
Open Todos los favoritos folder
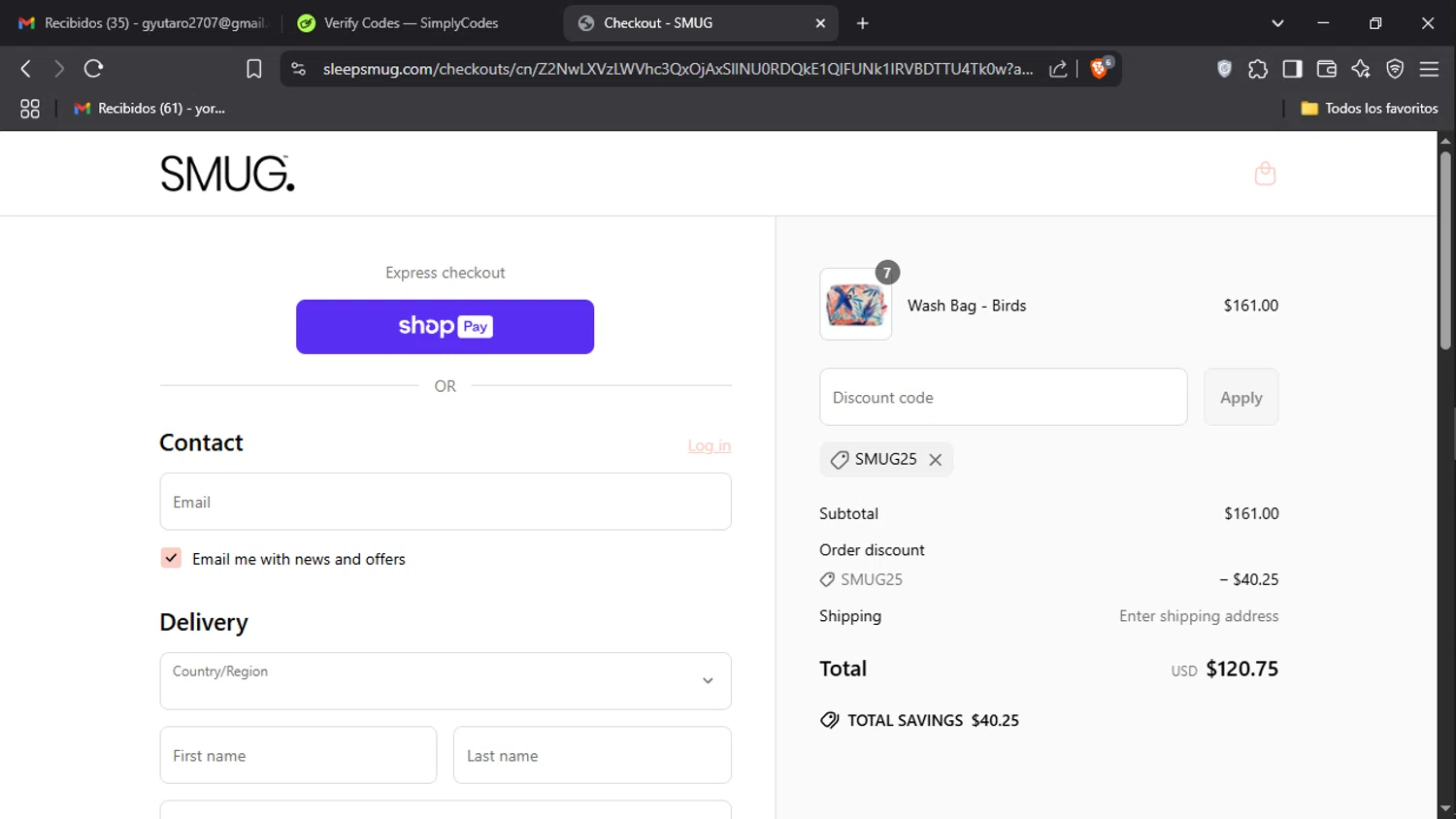[x=1369, y=109]
